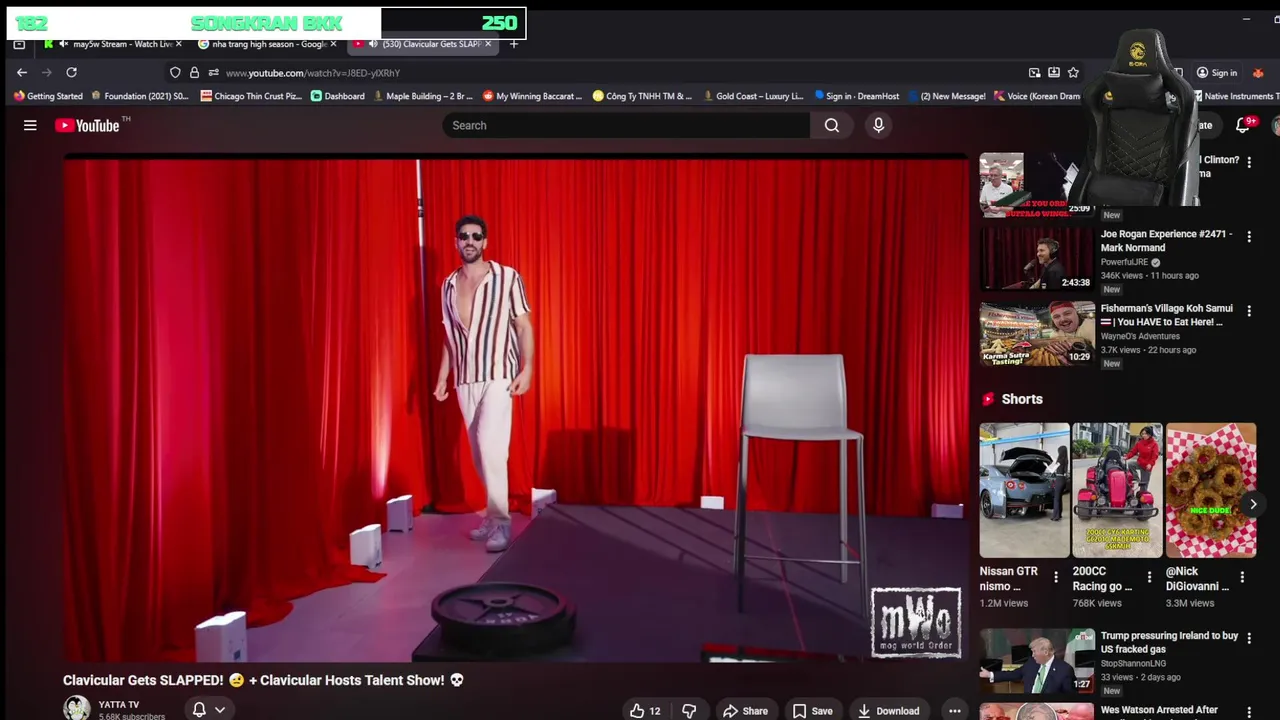Share the video
The height and width of the screenshot is (720, 1280).
(745, 711)
